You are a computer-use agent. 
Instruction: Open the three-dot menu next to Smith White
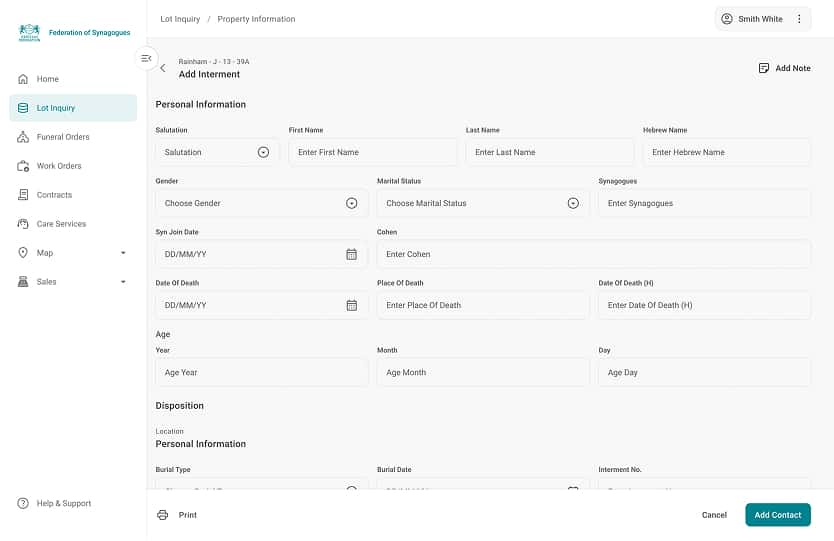tap(799, 19)
